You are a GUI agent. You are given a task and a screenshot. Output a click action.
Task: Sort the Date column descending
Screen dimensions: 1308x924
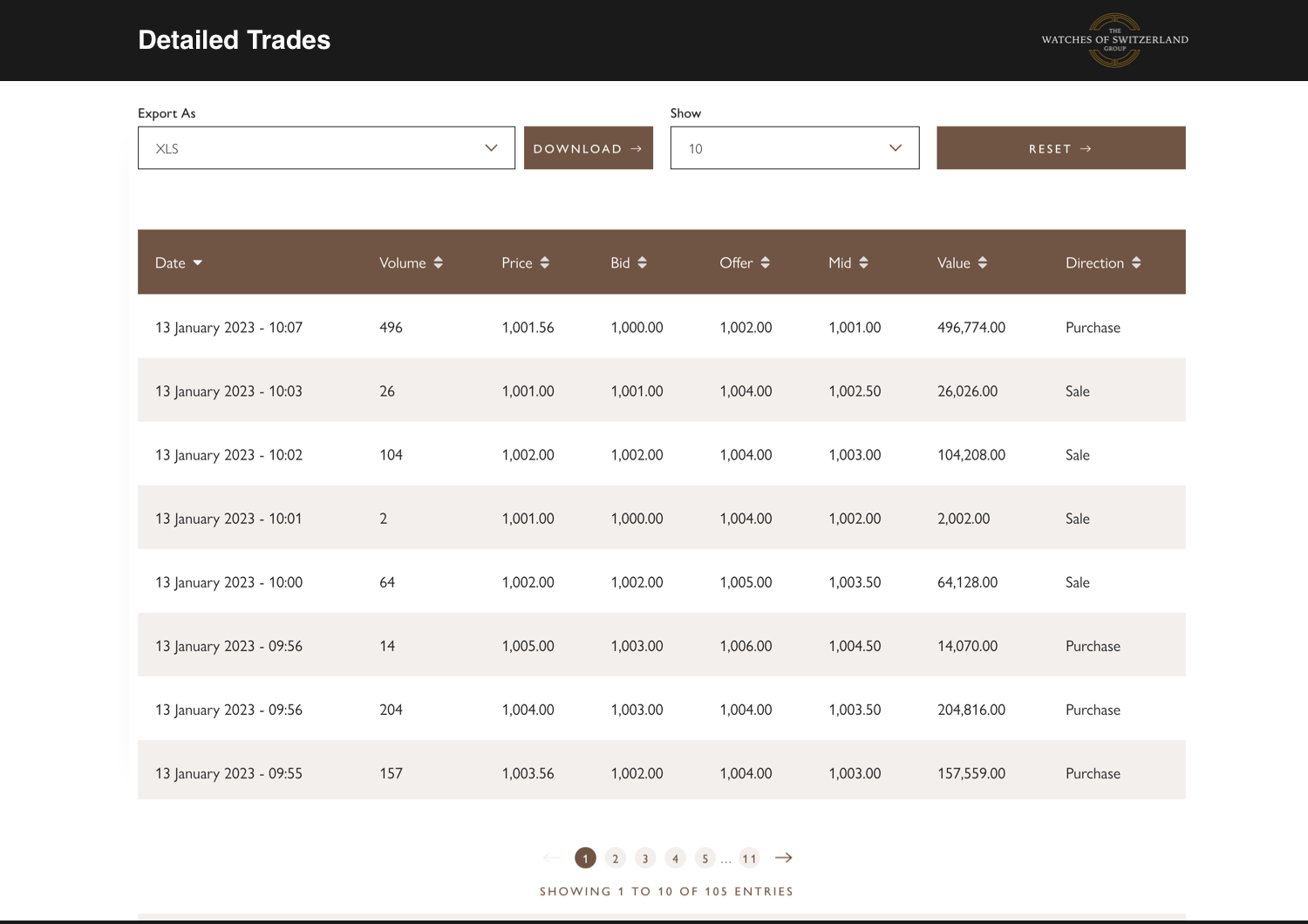[x=197, y=262]
